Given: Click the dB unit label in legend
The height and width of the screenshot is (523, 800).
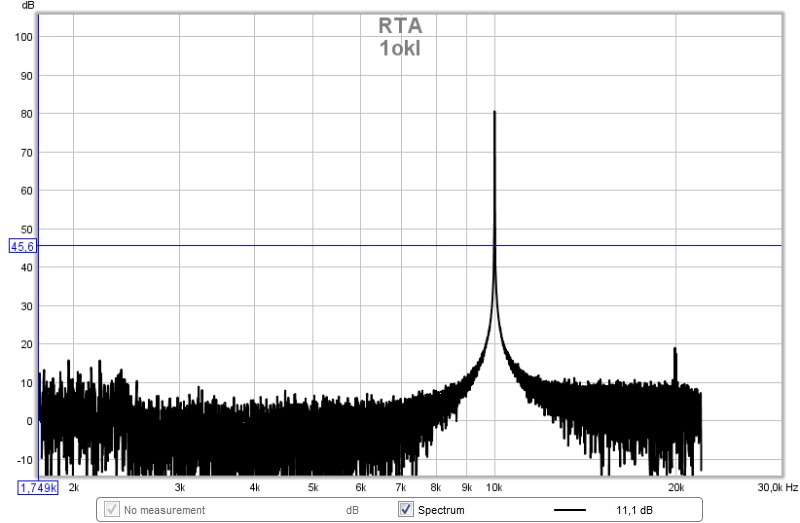Looking at the screenshot, I should 352,510.
